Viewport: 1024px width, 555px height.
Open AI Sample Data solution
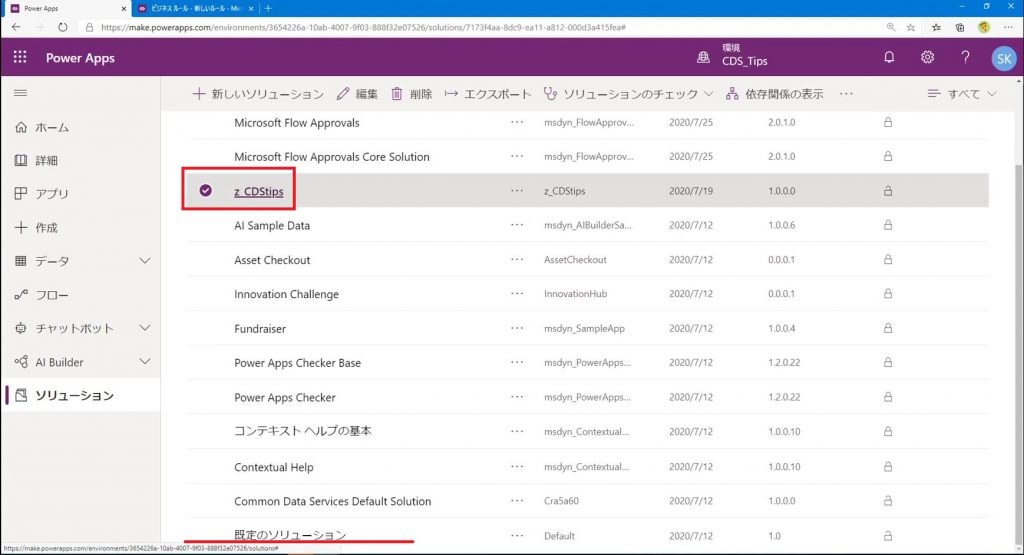coord(272,226)
